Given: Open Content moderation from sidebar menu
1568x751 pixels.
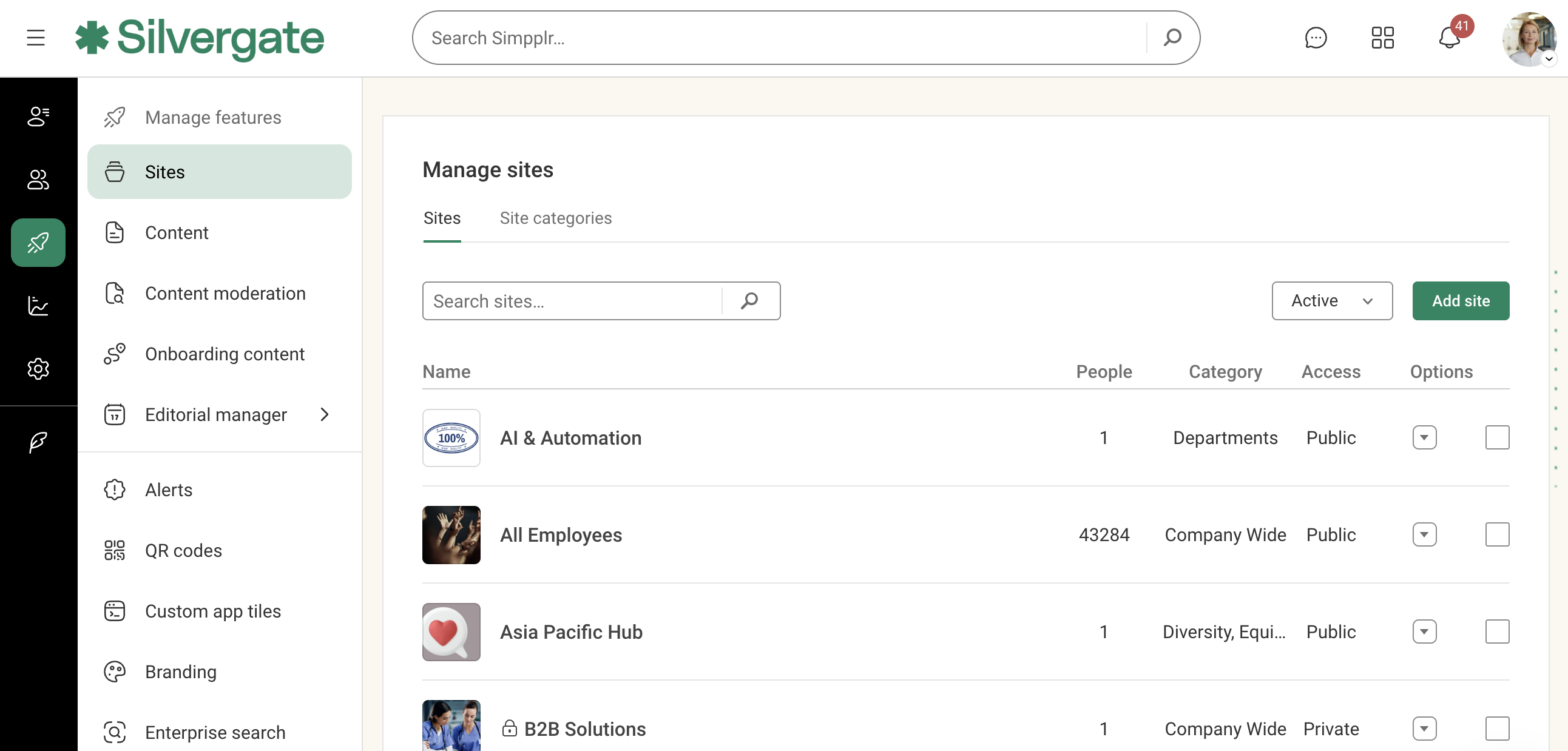Looking at the screenshot, I should [225, 294].
